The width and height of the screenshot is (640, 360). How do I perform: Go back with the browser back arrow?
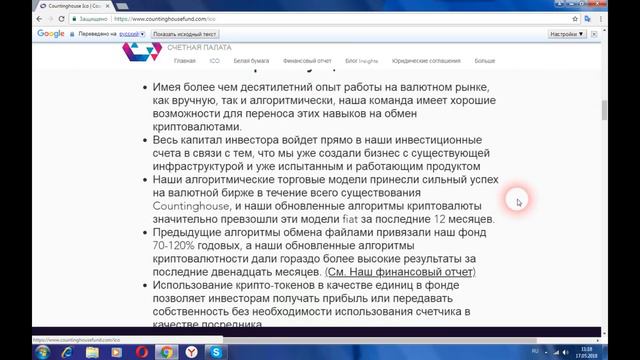[39, 19]
